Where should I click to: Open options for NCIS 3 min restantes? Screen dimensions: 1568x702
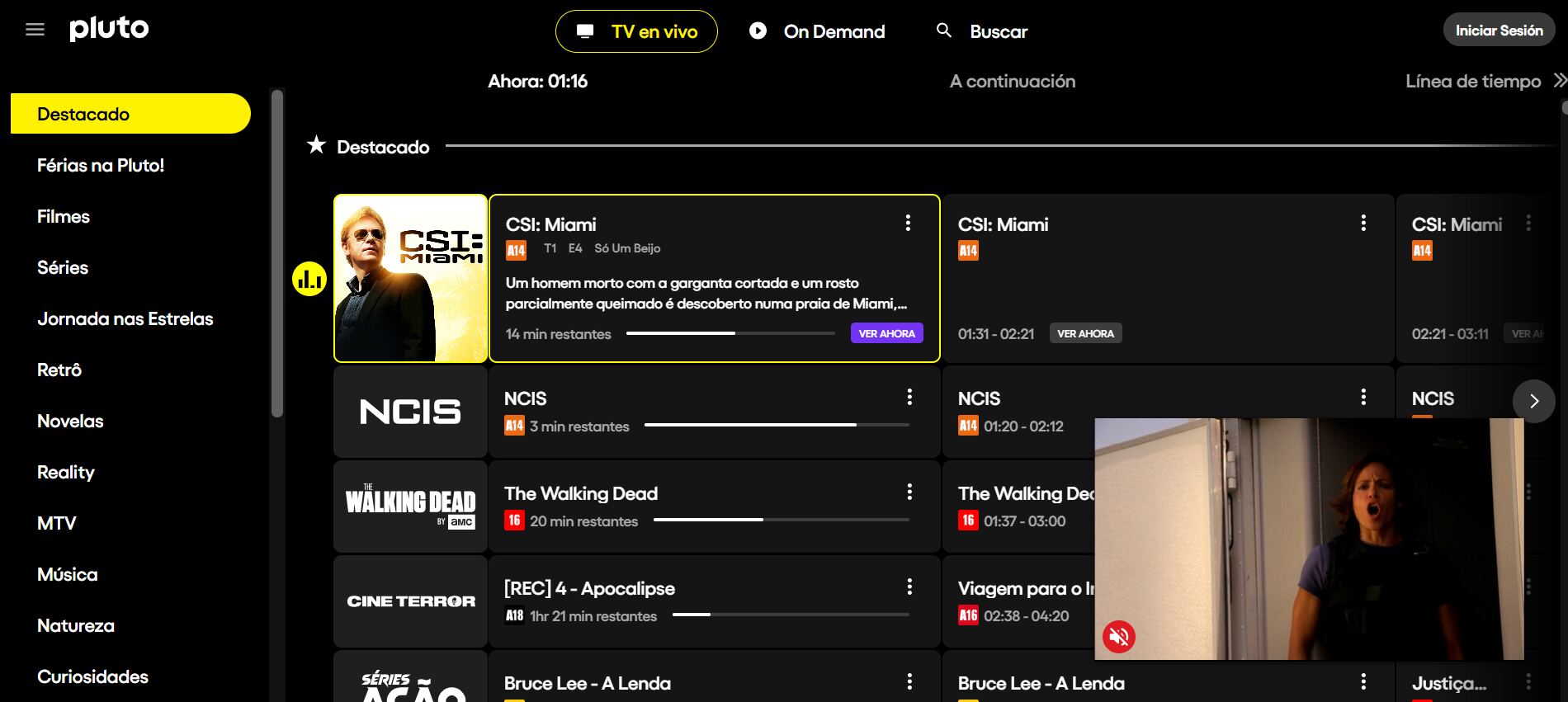pos(909,397)
